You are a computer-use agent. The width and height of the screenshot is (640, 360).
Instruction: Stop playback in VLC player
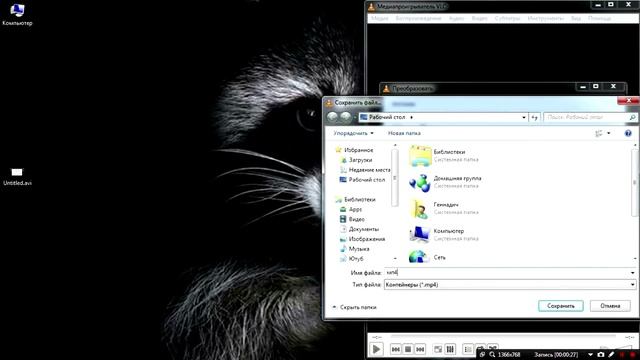coord(408,349)
